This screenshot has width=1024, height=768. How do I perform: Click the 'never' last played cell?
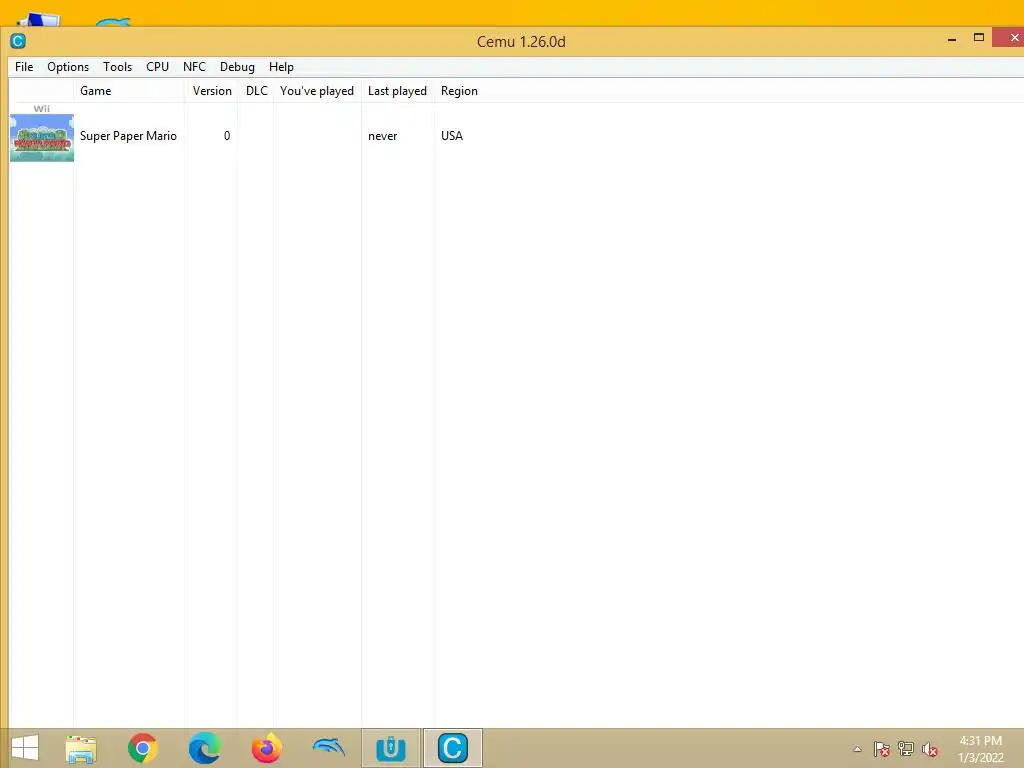tap(383, 136)
